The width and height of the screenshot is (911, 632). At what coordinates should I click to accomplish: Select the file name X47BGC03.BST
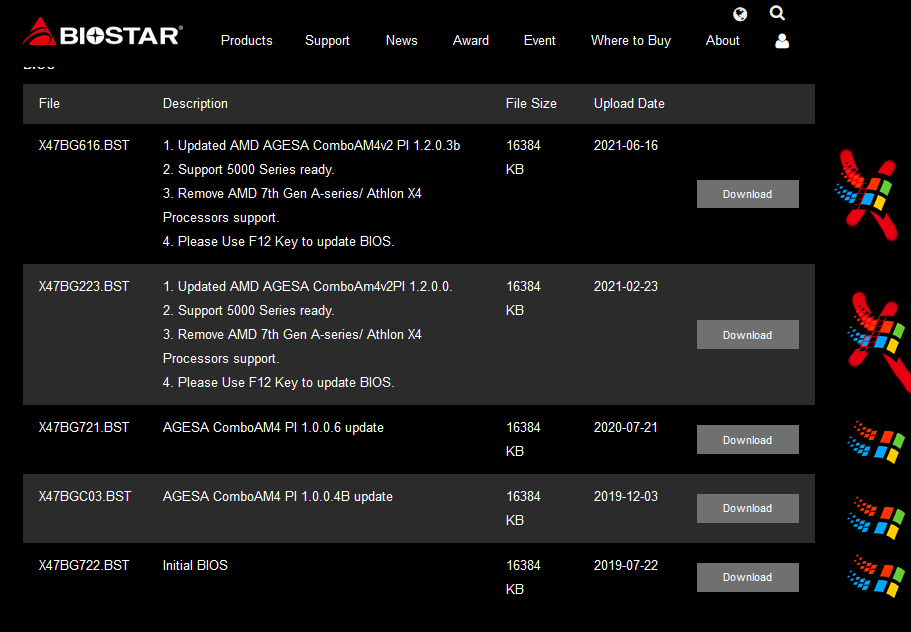pos(85,497)
